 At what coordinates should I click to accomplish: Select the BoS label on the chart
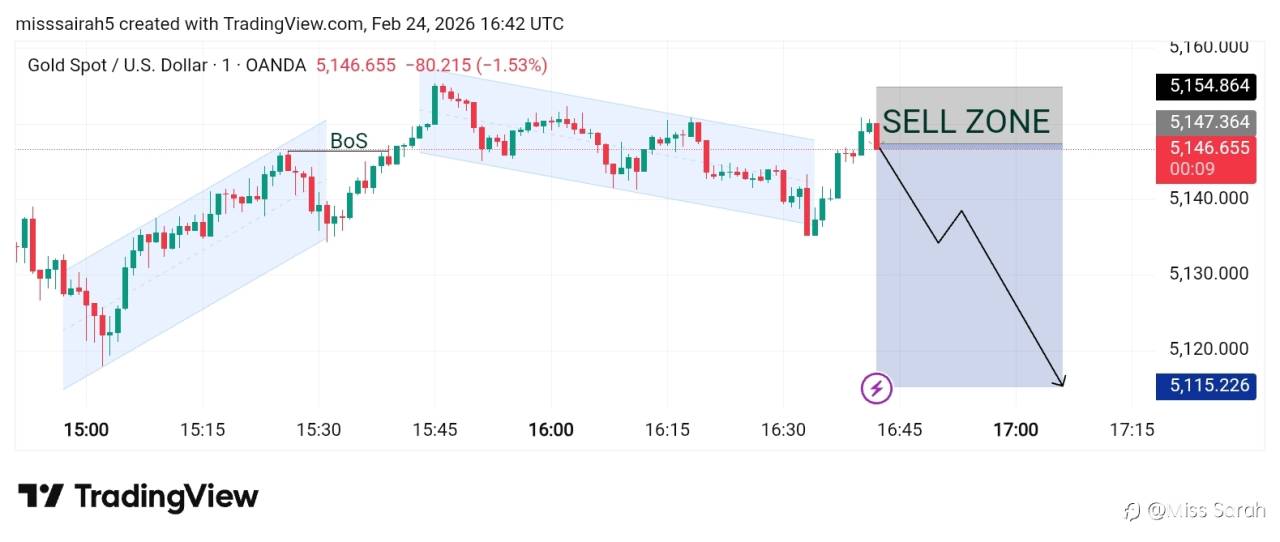click(x=348, y=141)
